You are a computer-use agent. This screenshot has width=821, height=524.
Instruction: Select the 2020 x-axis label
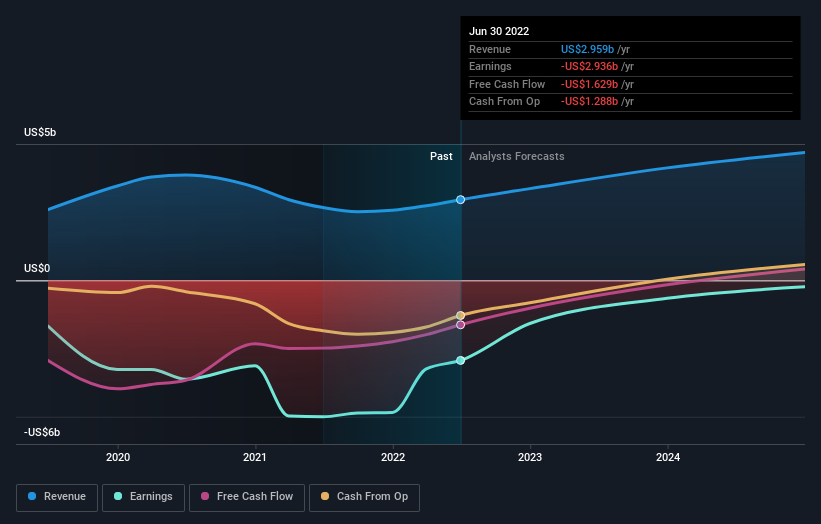(118, 457)
